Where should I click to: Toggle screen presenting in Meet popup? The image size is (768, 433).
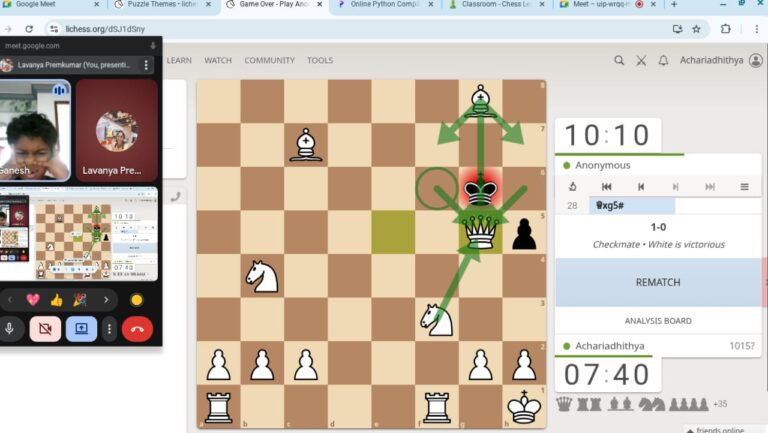[81, 328]
